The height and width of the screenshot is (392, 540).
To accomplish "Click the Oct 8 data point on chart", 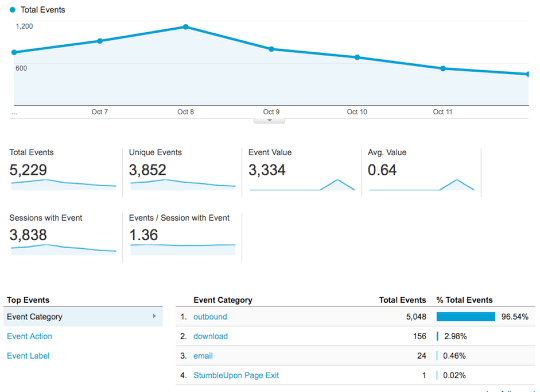I will coord(186,27).
